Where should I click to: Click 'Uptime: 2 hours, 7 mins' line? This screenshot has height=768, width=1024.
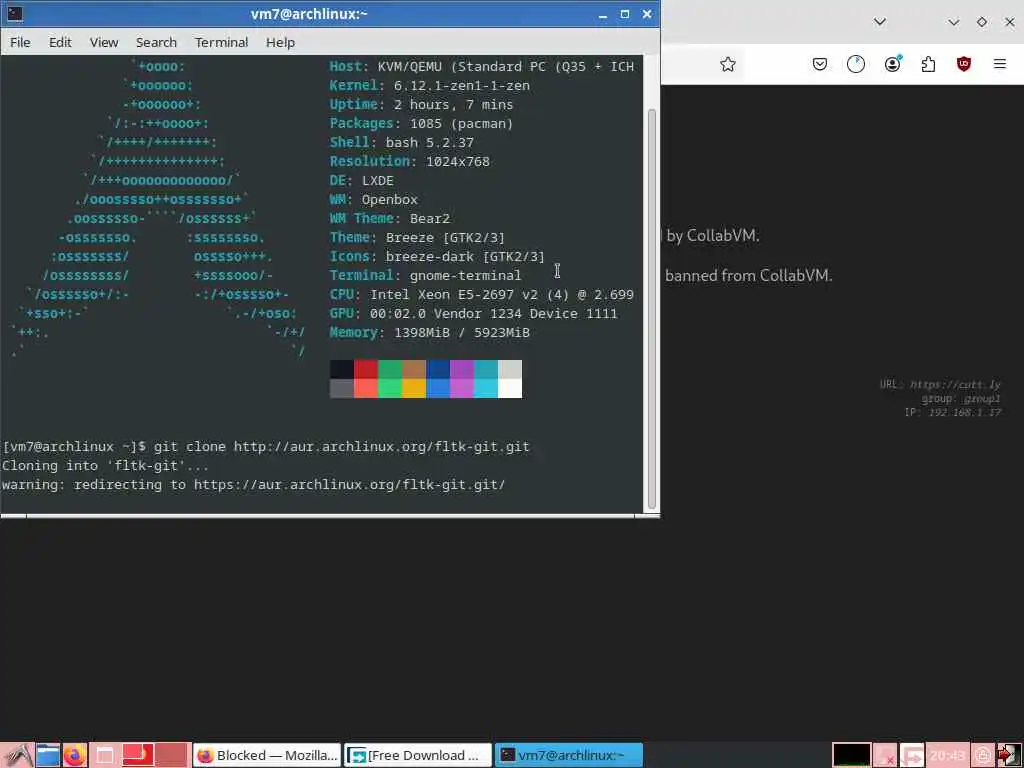coord(421,104)
